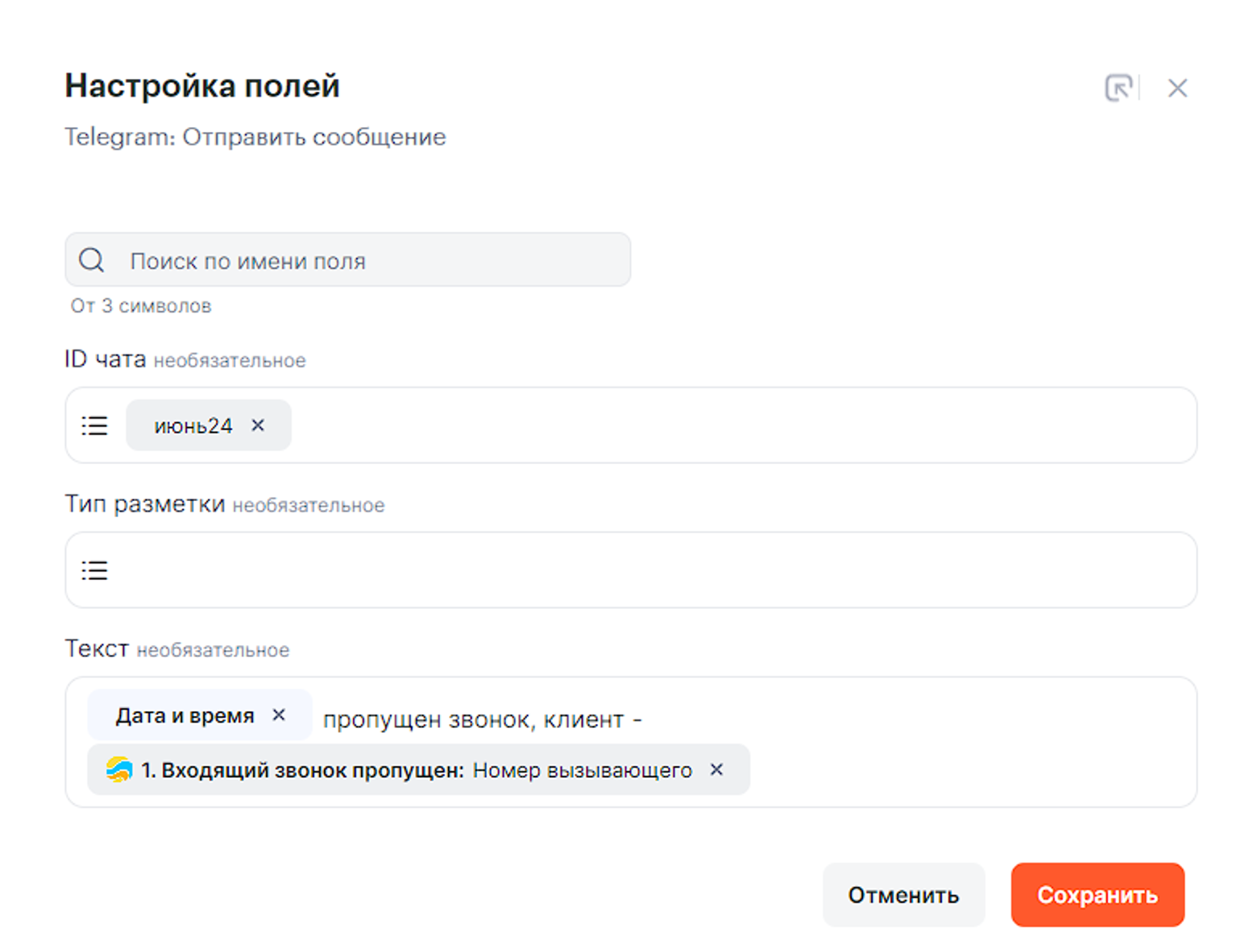Viewport: 1249px width, 952px height.
Task: Remove the Номер вызывающего chip with its X
Action: [x=716, y=770]
